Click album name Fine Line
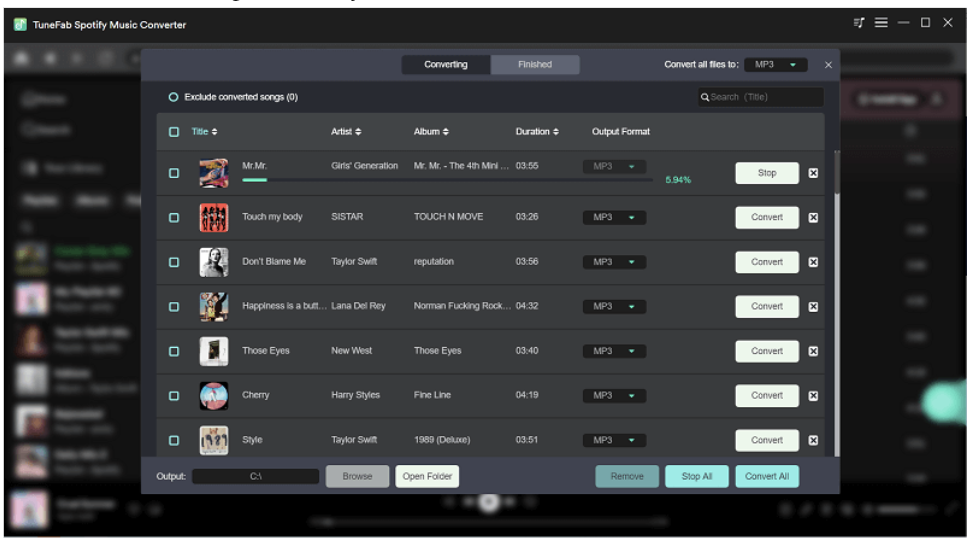This screenshot has height=544, width=972. [x=432, y=395]
